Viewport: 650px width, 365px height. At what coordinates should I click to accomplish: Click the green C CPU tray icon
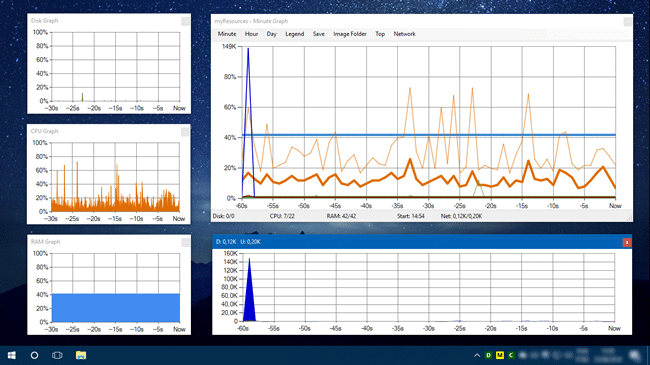511,355
